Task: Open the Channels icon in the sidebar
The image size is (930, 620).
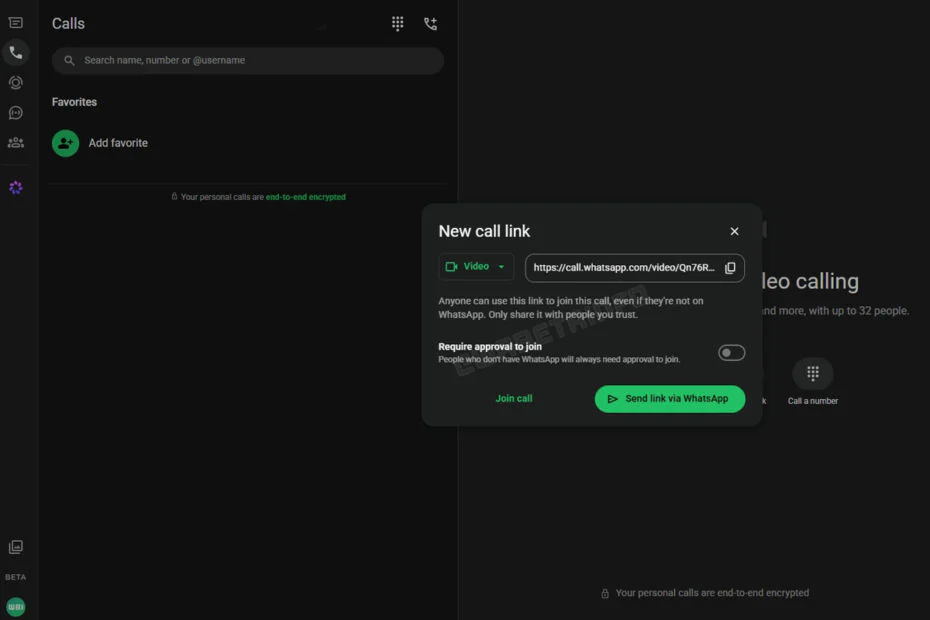Action: coord(15,113)
